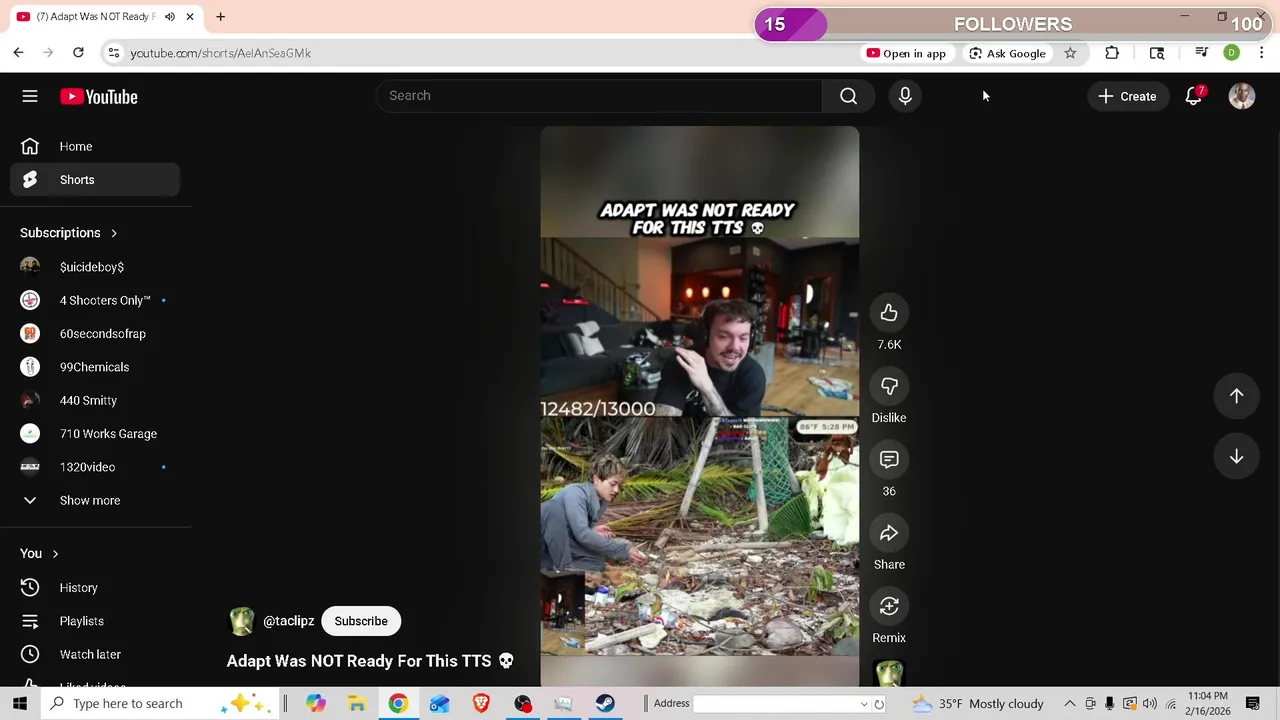This screenshot has height=720, width=1280.
Task: Click the Shorts video player
Action: pyautogui.click(x=699, y=406)
